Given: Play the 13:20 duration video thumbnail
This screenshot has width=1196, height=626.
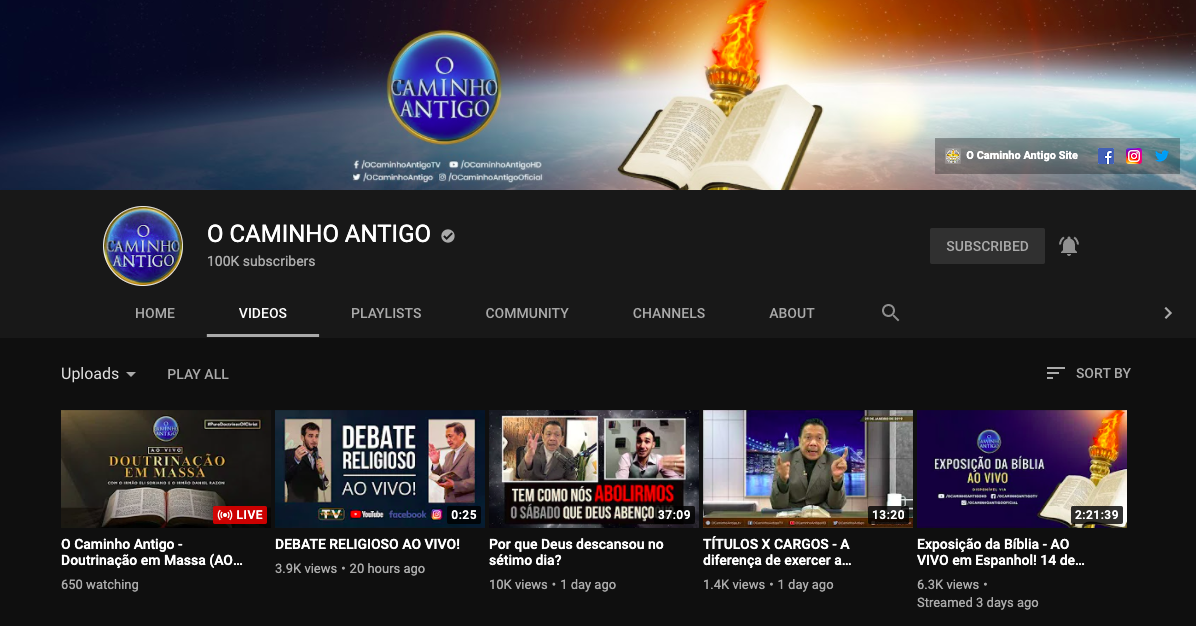Looking at the screenshot, I should click(x=808, y=469).
